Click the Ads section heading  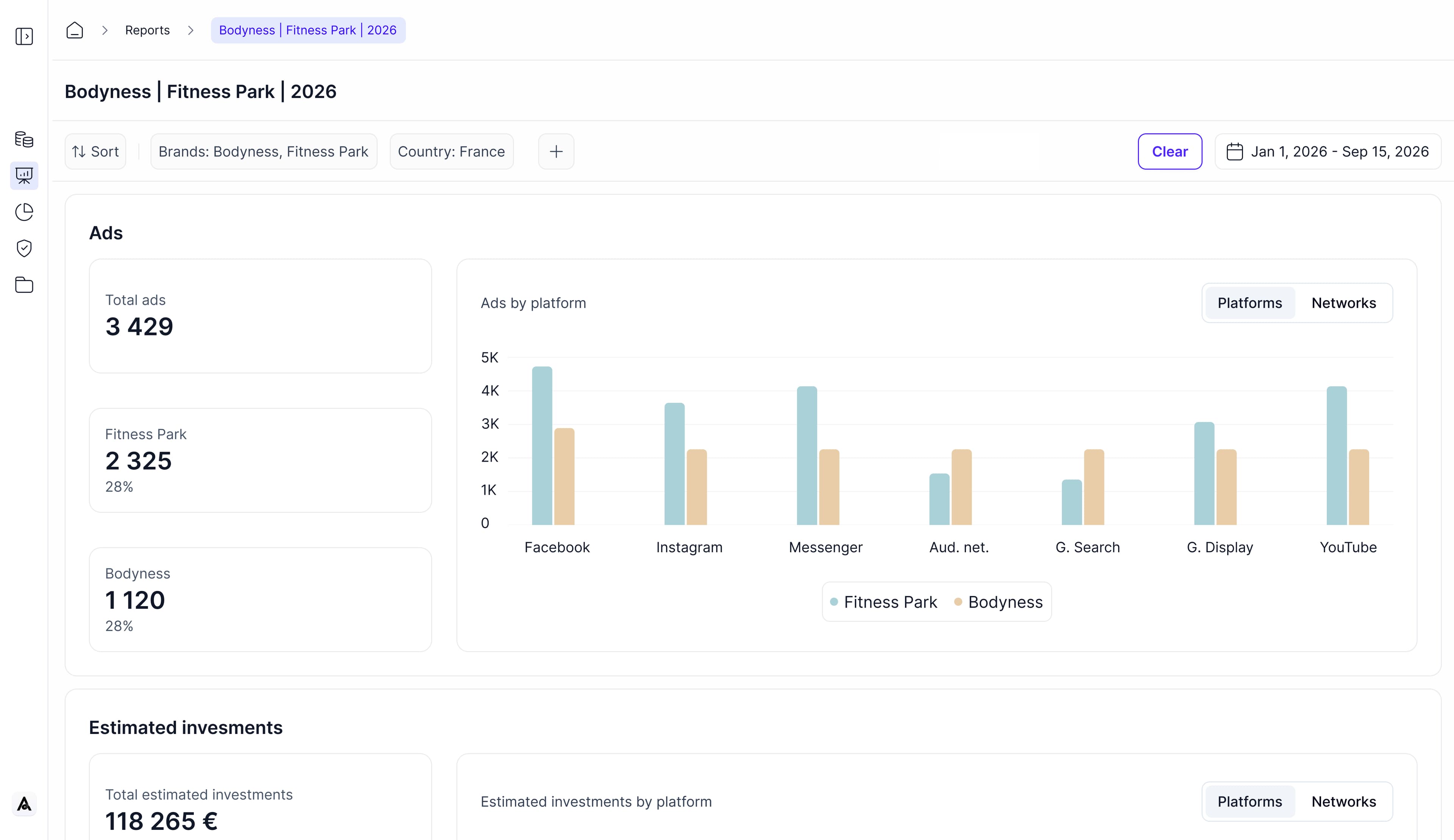point(106,232)
